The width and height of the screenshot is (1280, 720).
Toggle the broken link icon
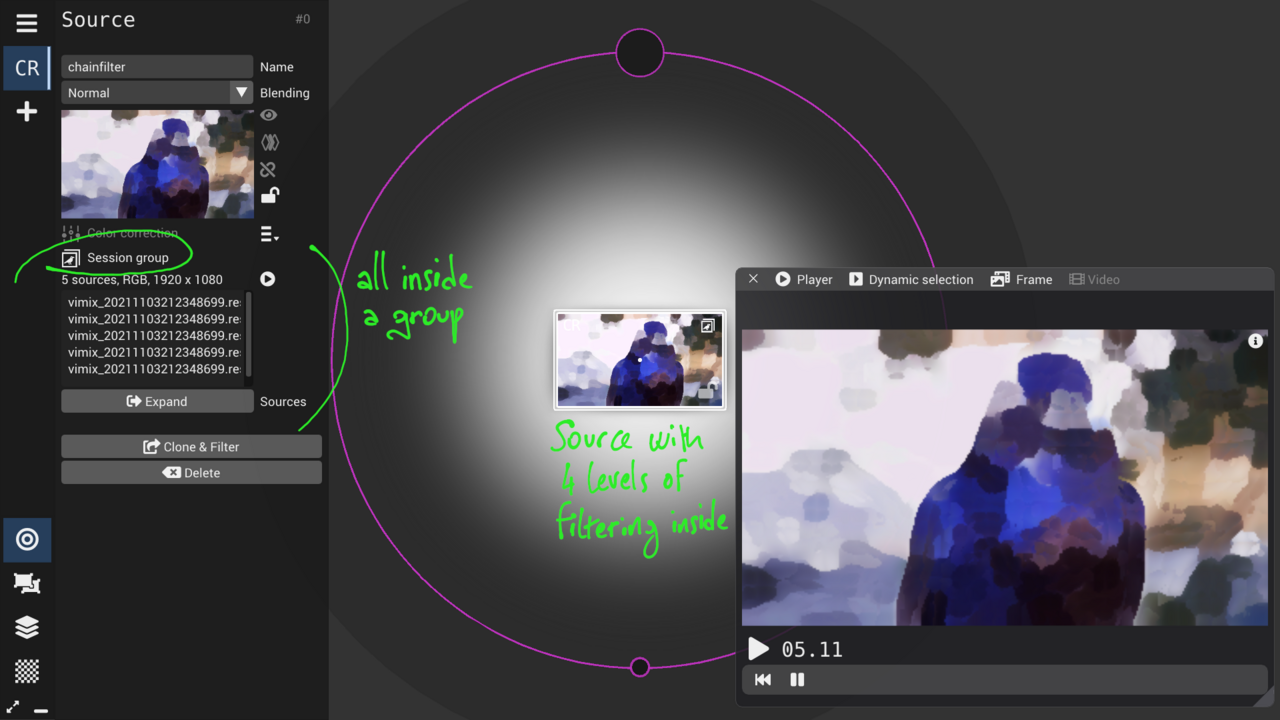click(268, 169)
